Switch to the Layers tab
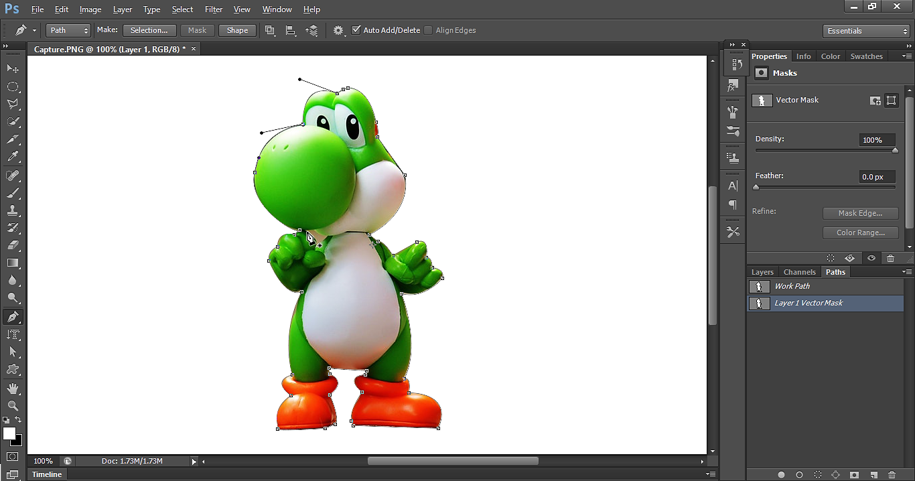 pos(762,272)
